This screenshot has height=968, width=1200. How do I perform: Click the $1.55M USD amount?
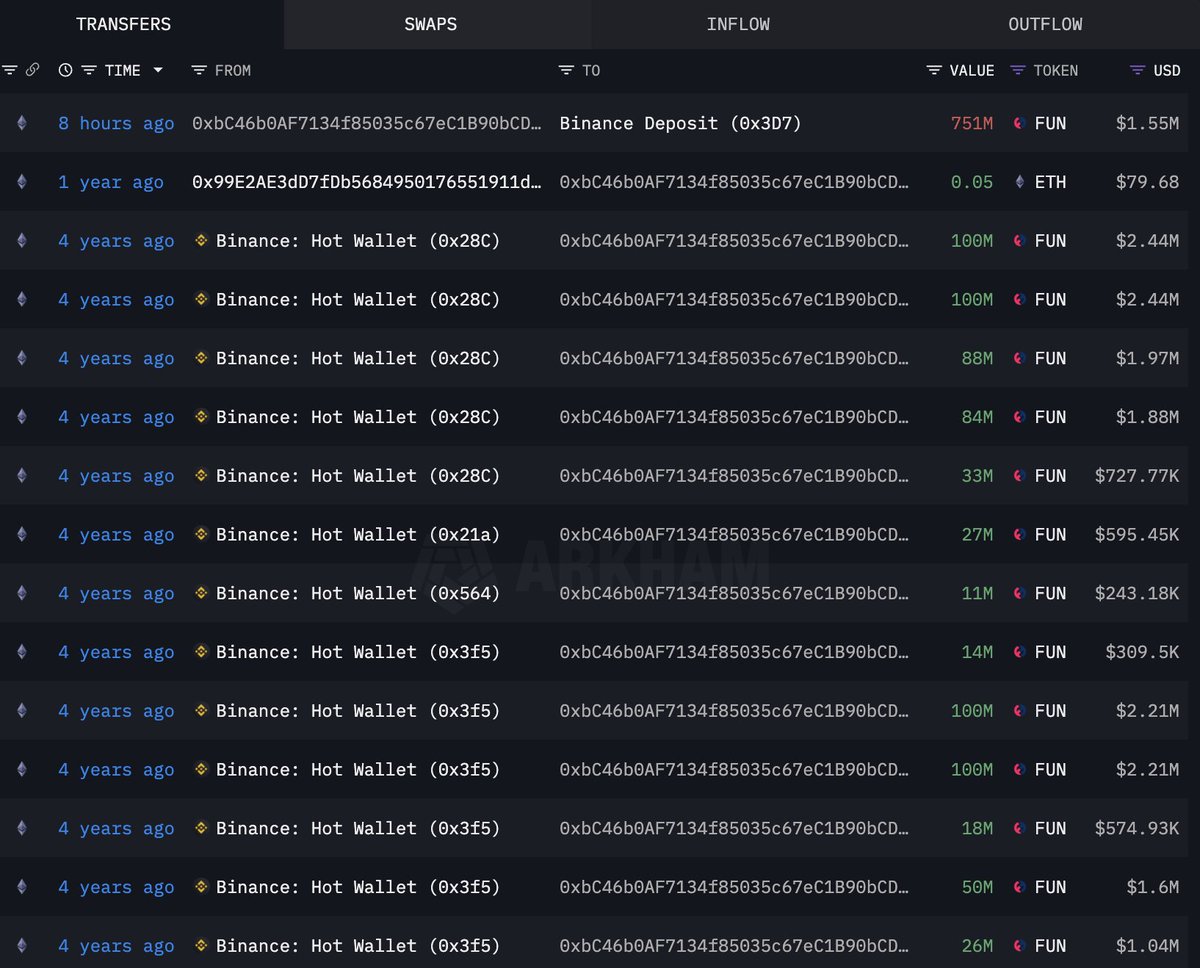1147,123
